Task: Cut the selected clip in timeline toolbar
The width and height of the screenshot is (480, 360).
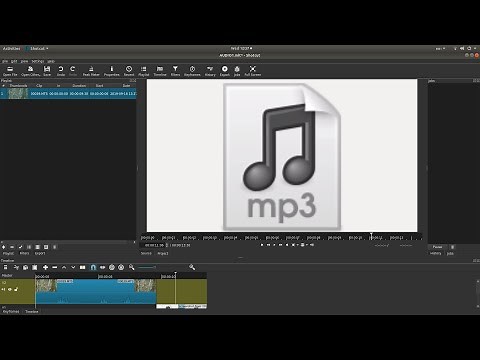Action: [x=16, y=267]
